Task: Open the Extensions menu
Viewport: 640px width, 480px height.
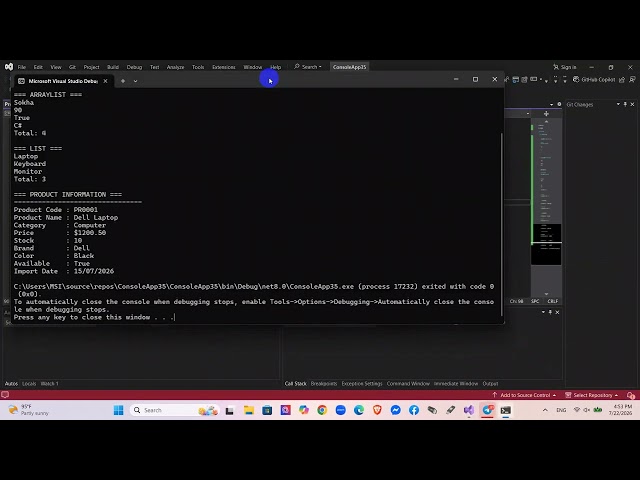Action: [x=224, y=67]
